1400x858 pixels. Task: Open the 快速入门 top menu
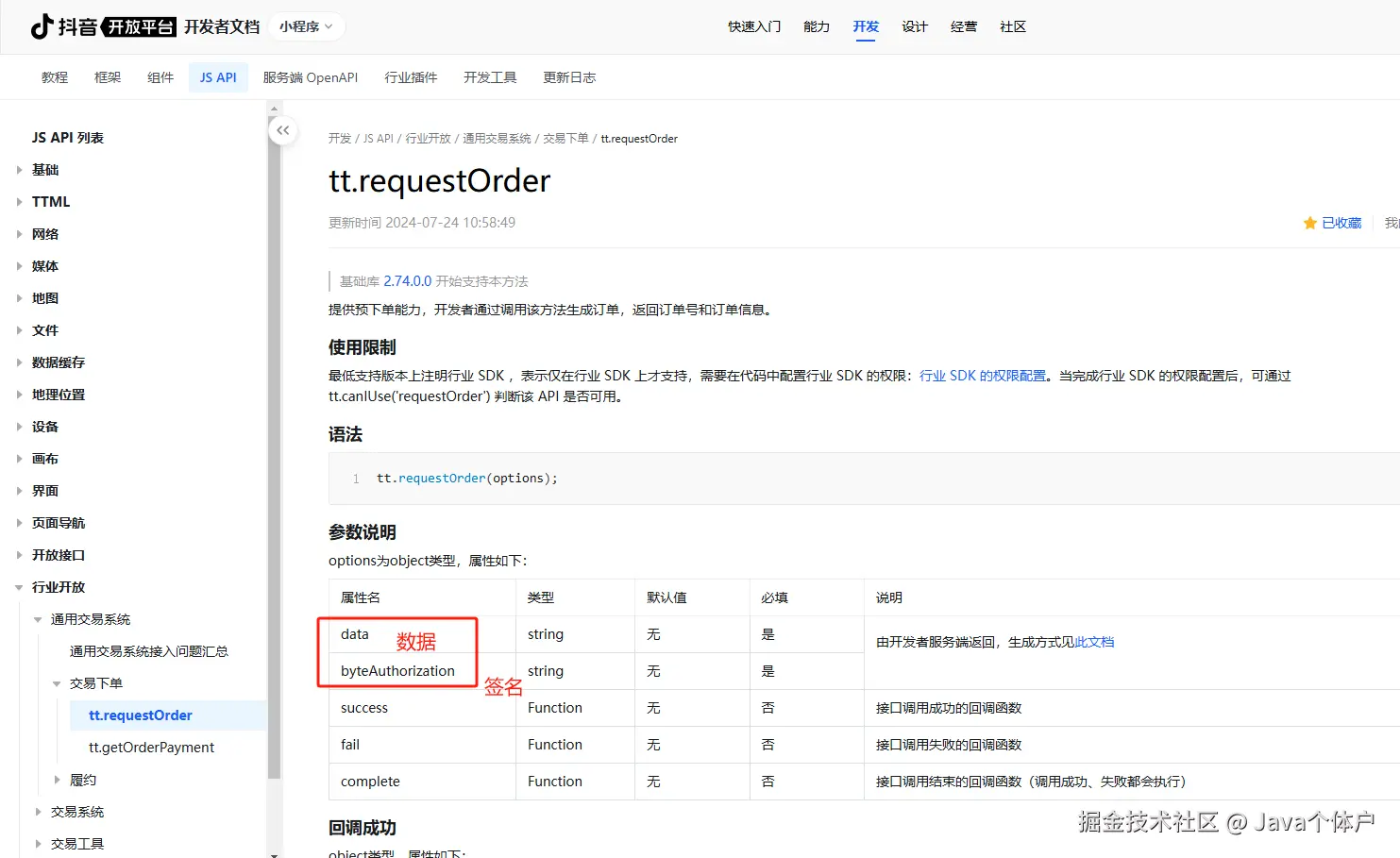click(x=754, y=26)
